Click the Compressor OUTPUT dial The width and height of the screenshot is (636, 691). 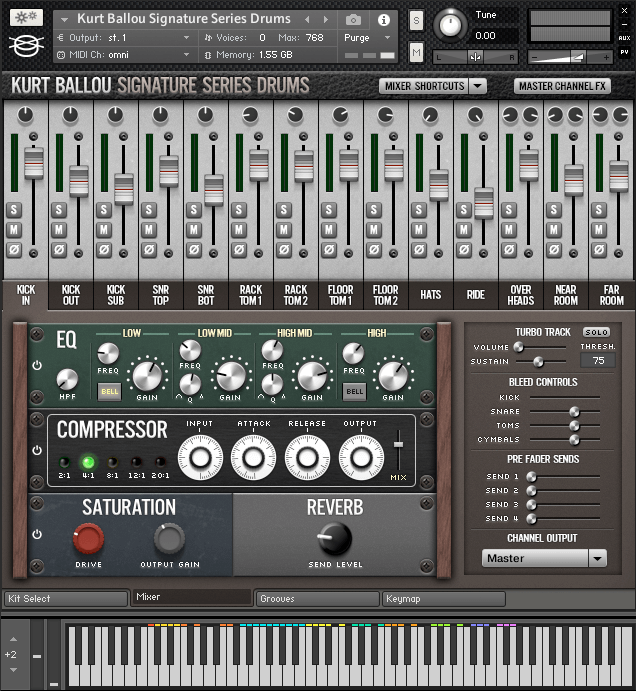(x=361, y=457)
